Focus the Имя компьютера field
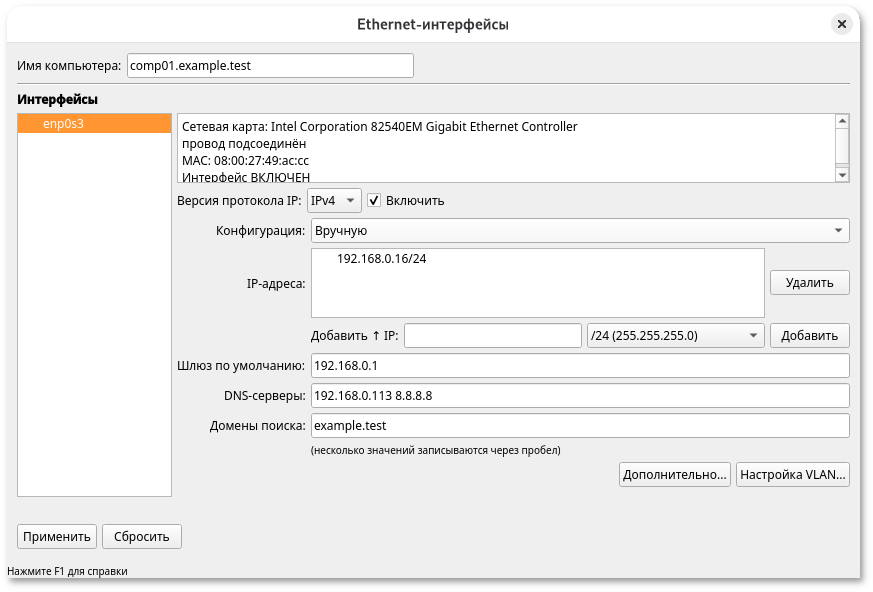Image resolution: width=873 pixels, height=592 pixels. (x=269, y=66)
